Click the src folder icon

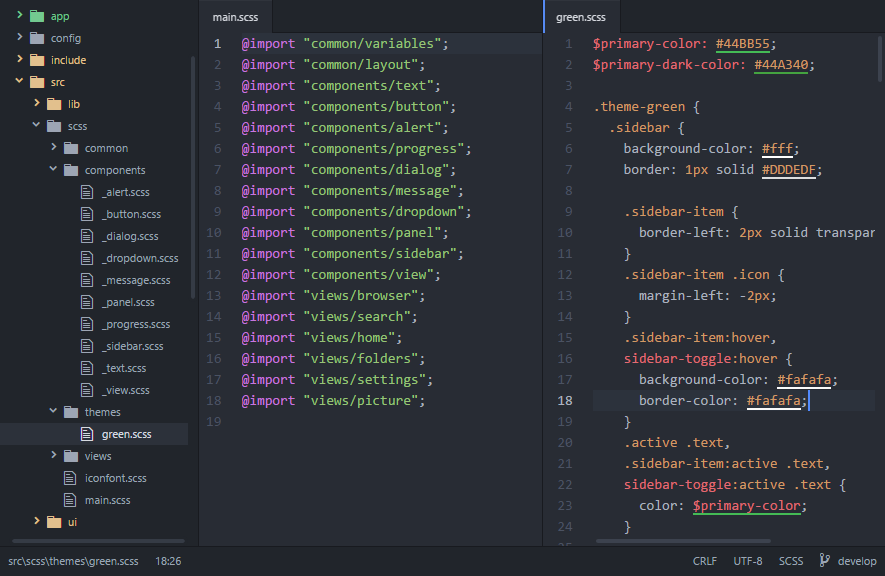coord(37,82)
